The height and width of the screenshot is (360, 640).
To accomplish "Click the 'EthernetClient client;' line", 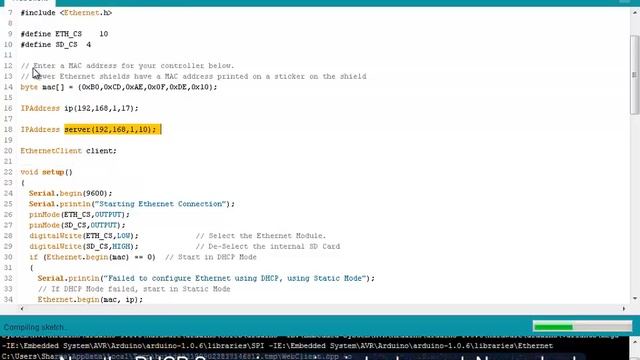I will point(69,151).
